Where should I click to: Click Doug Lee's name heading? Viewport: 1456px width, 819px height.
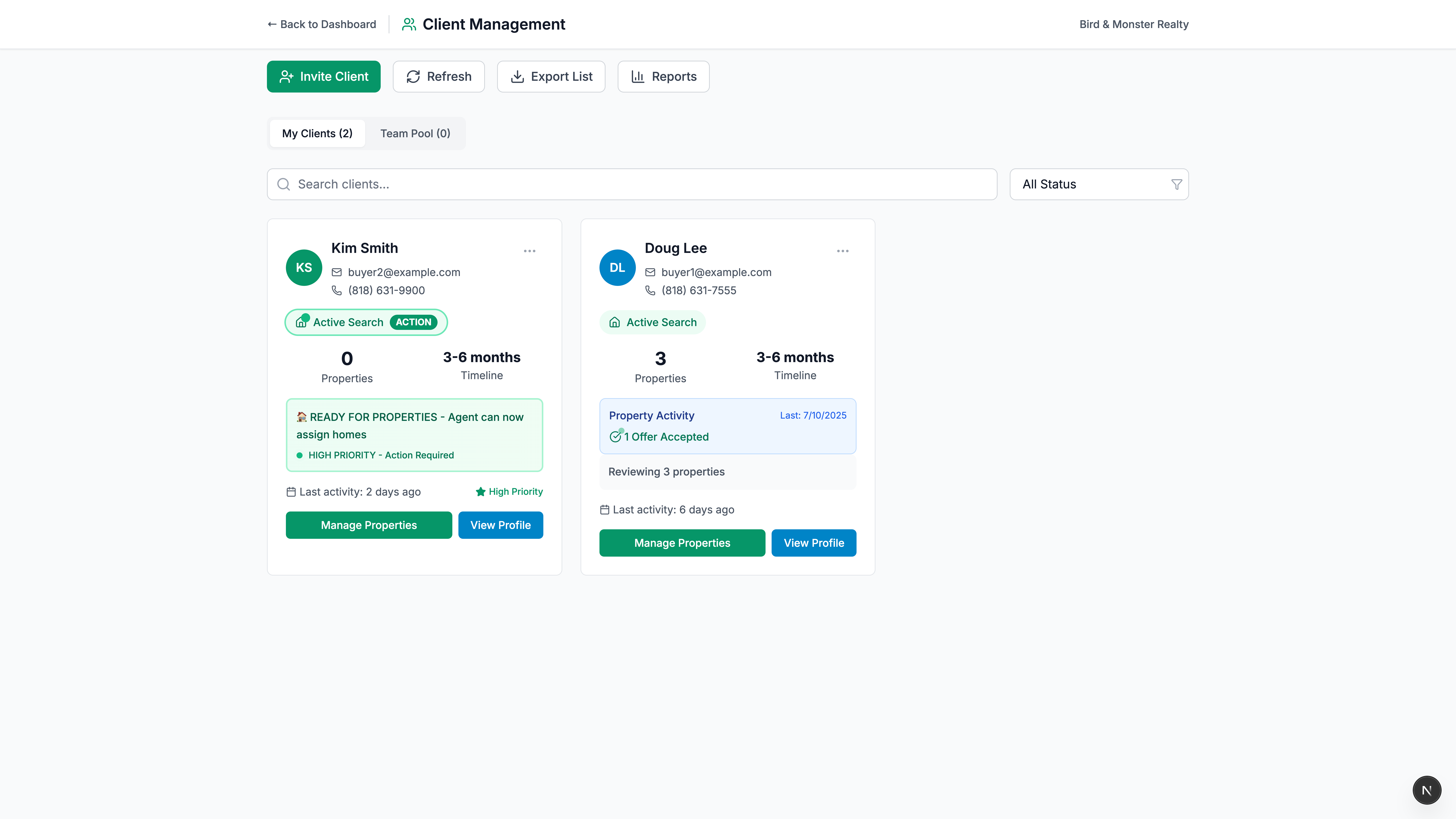pyautogui.click(x=676, y=248)
